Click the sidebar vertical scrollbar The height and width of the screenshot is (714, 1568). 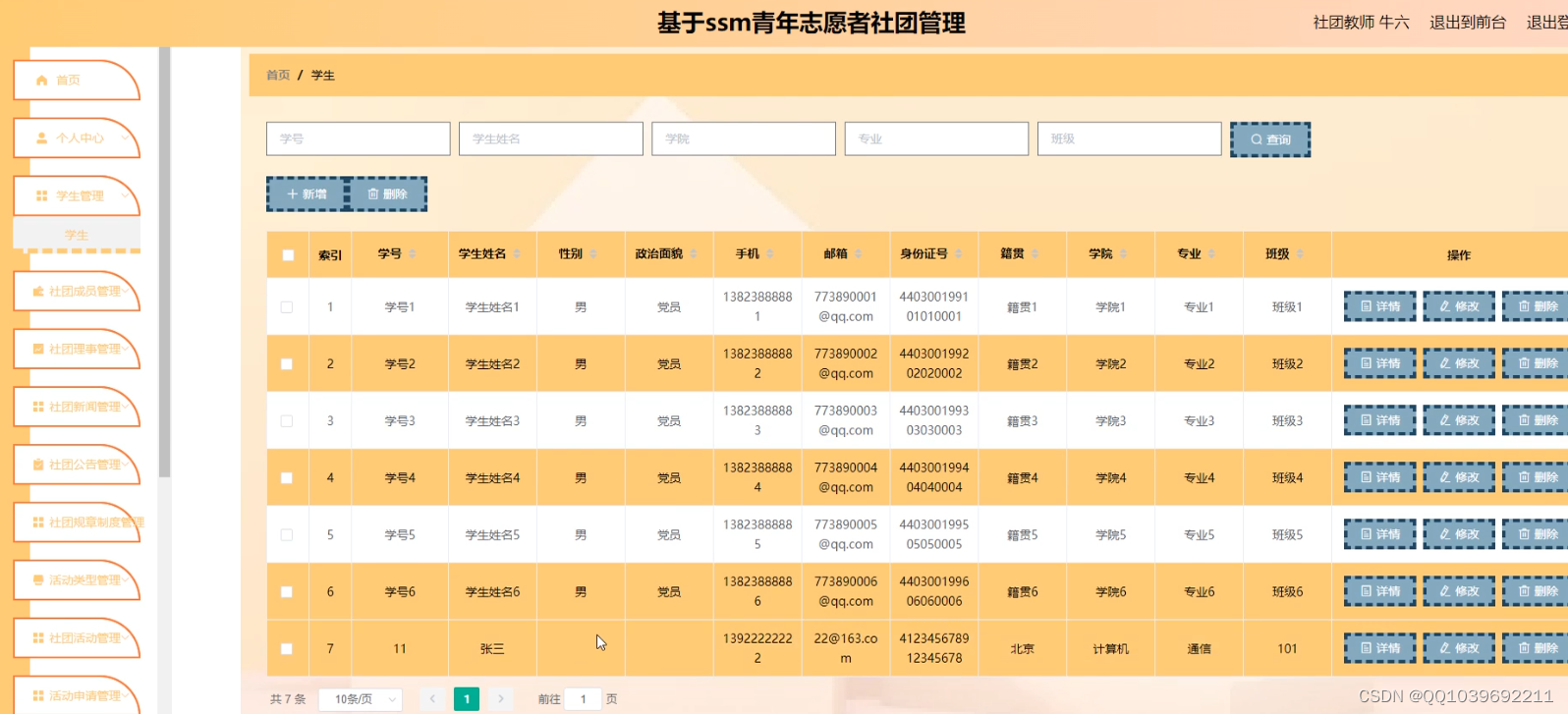click(x=164, y=262)
